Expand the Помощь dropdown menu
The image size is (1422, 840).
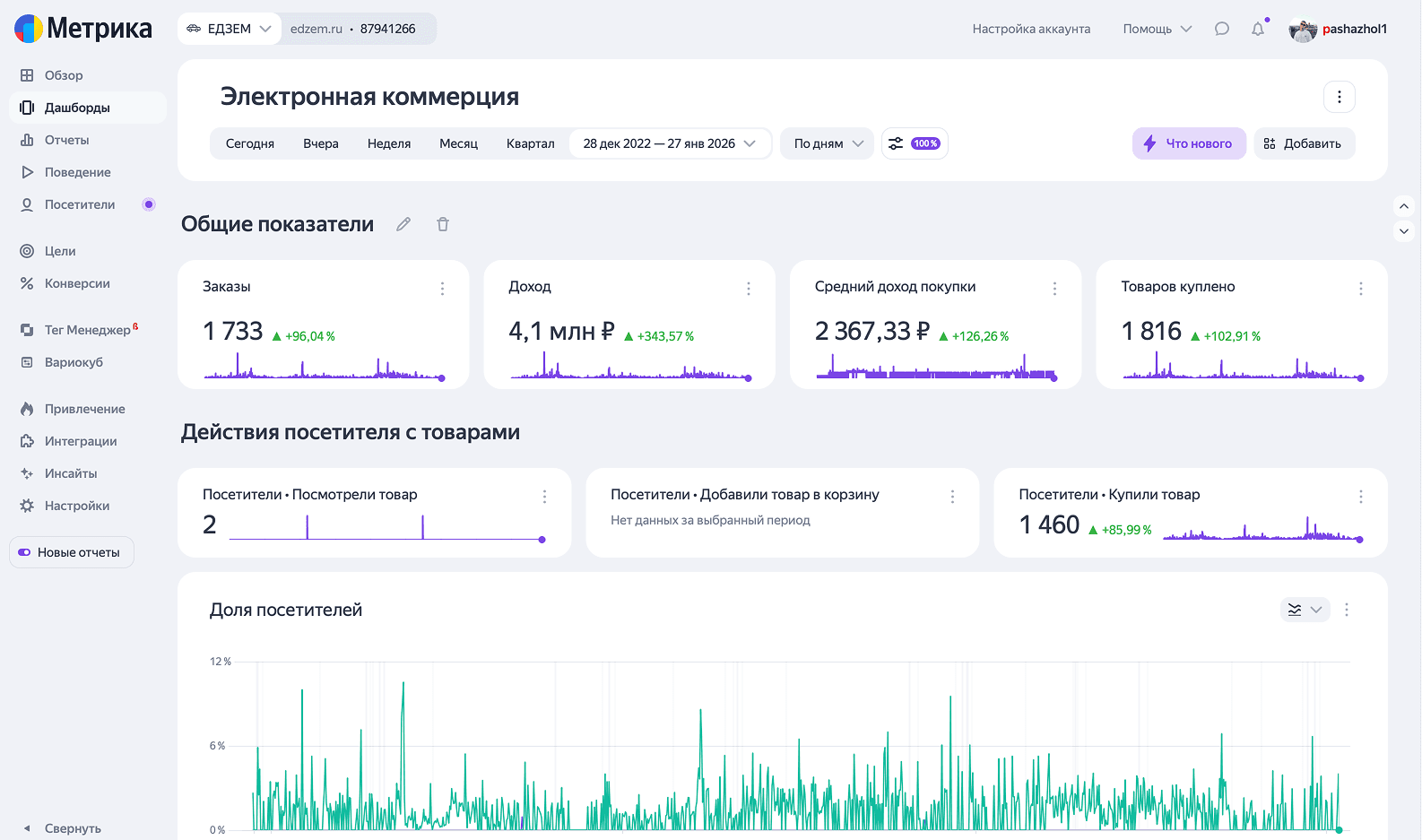pyautogui.click(x=1158, y=29)
